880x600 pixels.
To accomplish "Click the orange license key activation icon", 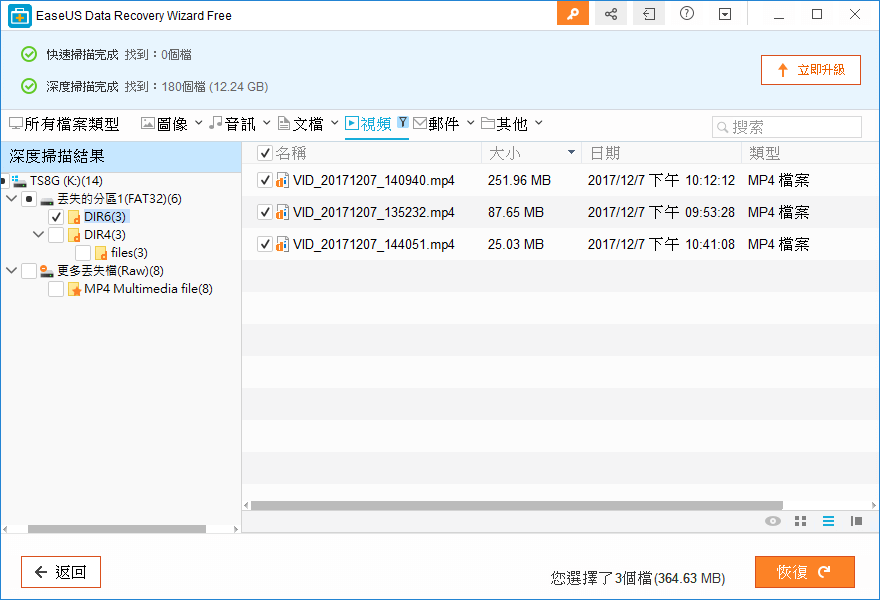I will pos(572,13).
